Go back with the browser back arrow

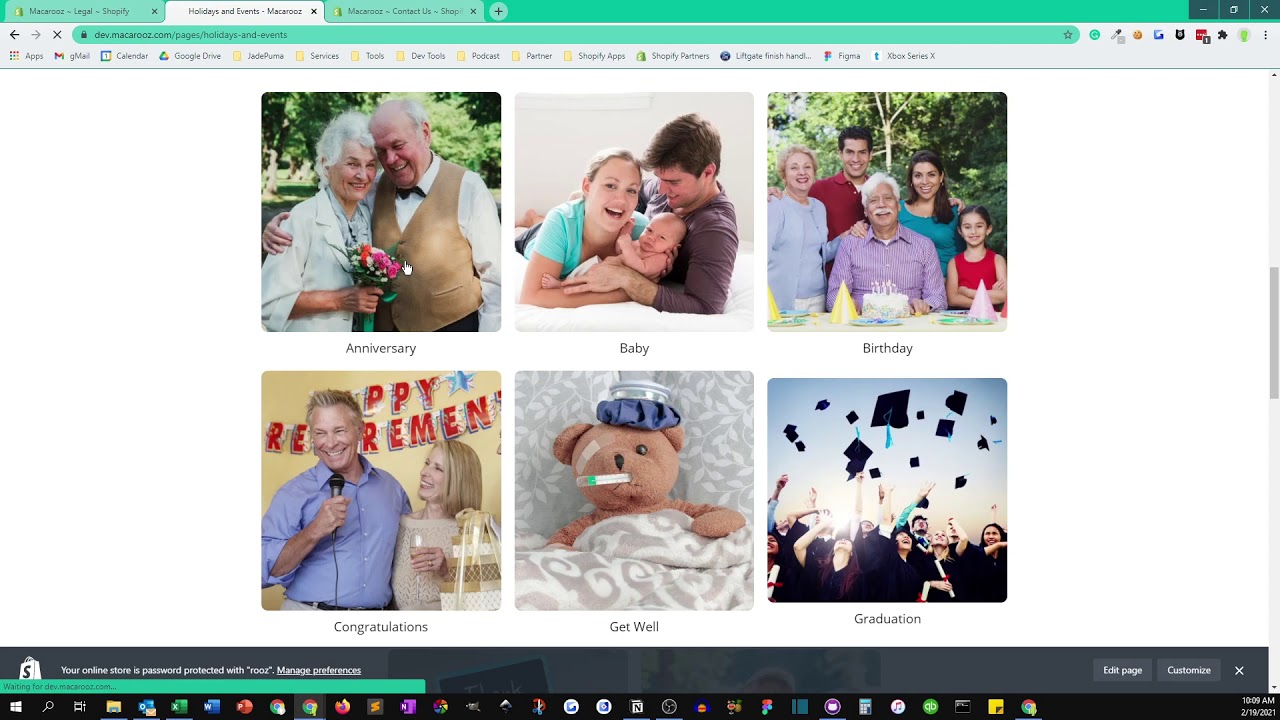pos(14,34)
